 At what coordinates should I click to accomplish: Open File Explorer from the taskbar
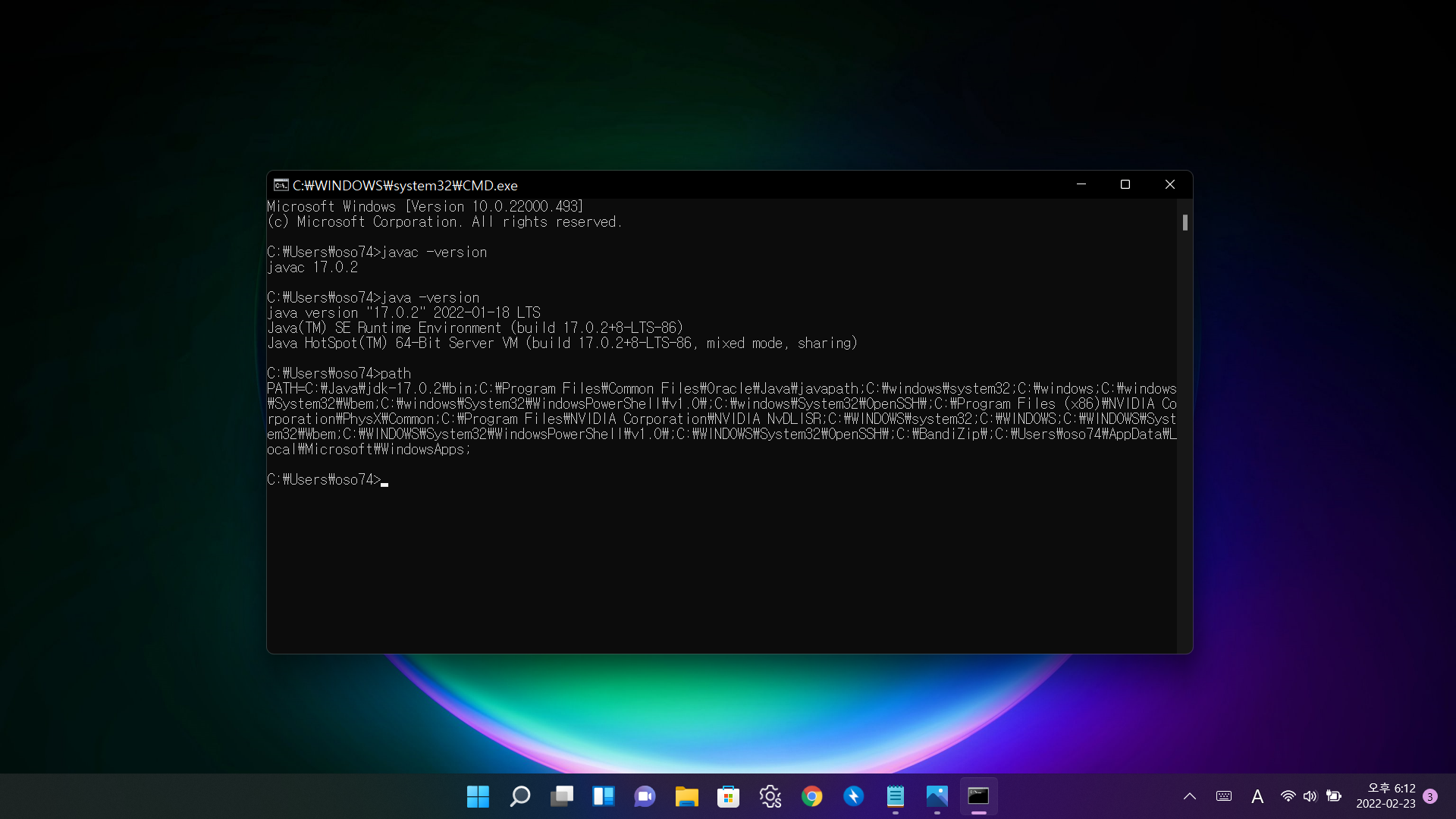point(687,796)
